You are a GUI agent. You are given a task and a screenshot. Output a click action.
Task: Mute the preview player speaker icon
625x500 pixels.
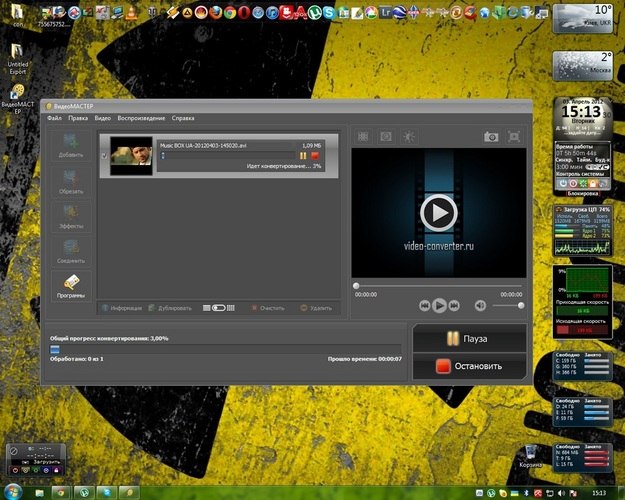[480, 305]
